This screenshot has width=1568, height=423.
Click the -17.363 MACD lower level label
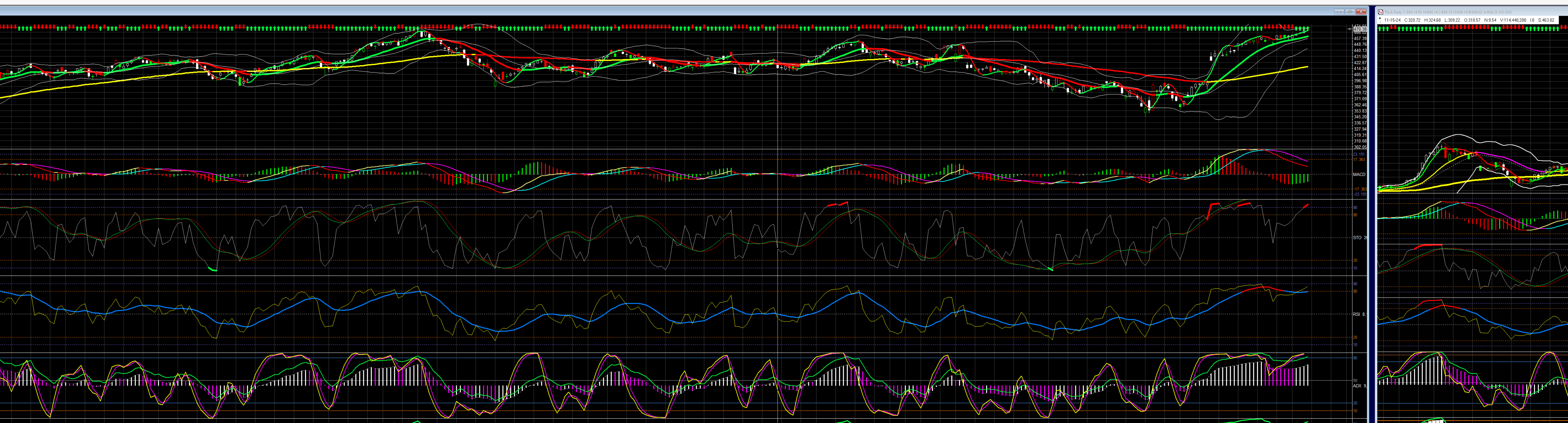pos(1360,189)
